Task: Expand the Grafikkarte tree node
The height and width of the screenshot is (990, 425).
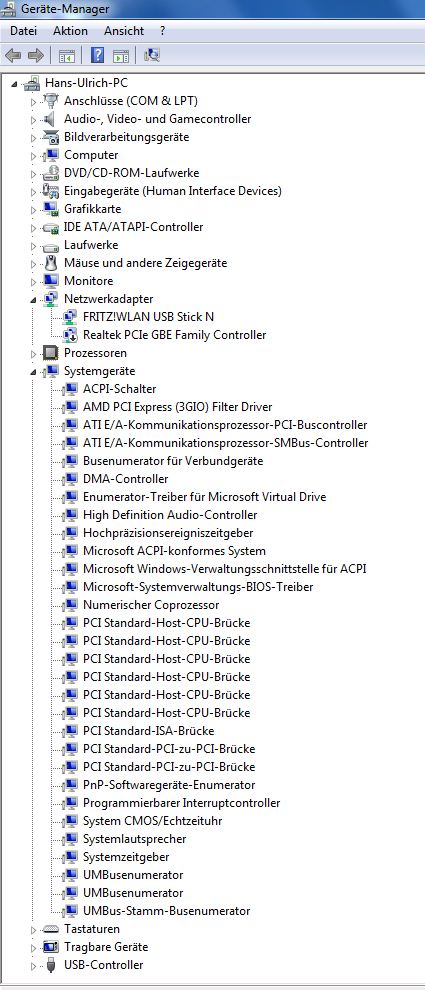Action: 33,209
